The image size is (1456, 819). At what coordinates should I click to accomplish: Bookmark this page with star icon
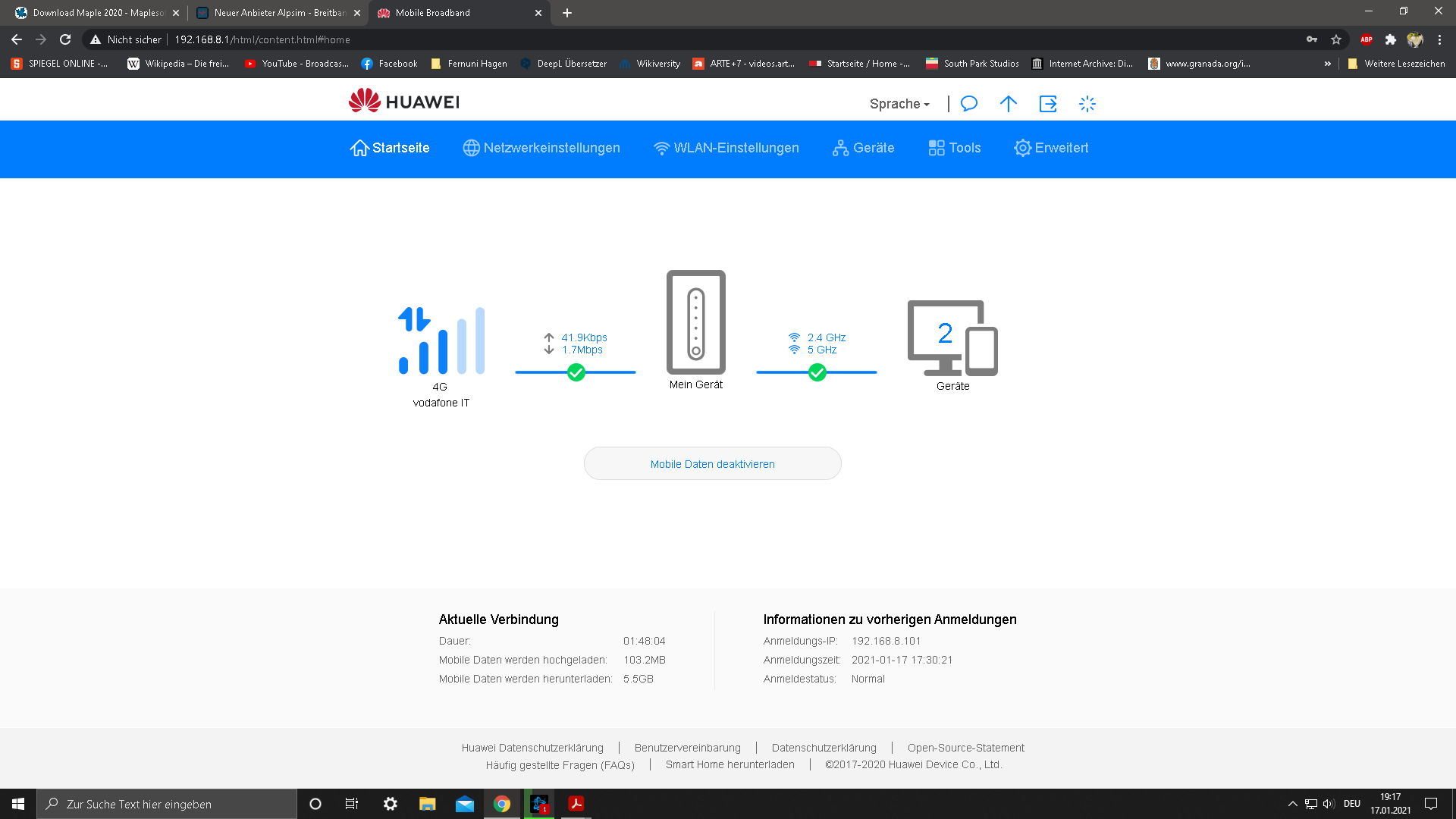pyautogui.click(x=1336, y=39)
